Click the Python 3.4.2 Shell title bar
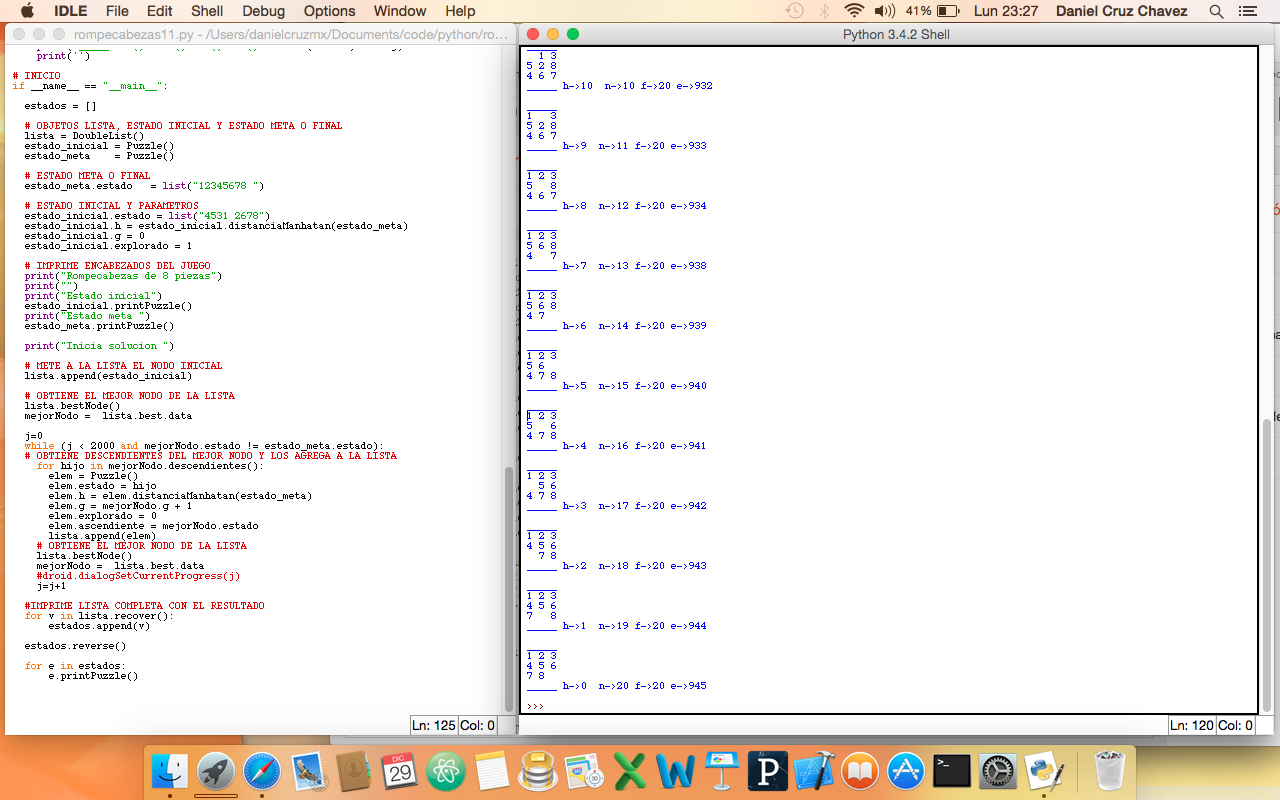This screenshot has height=800, width=1280. click(896, 34)
